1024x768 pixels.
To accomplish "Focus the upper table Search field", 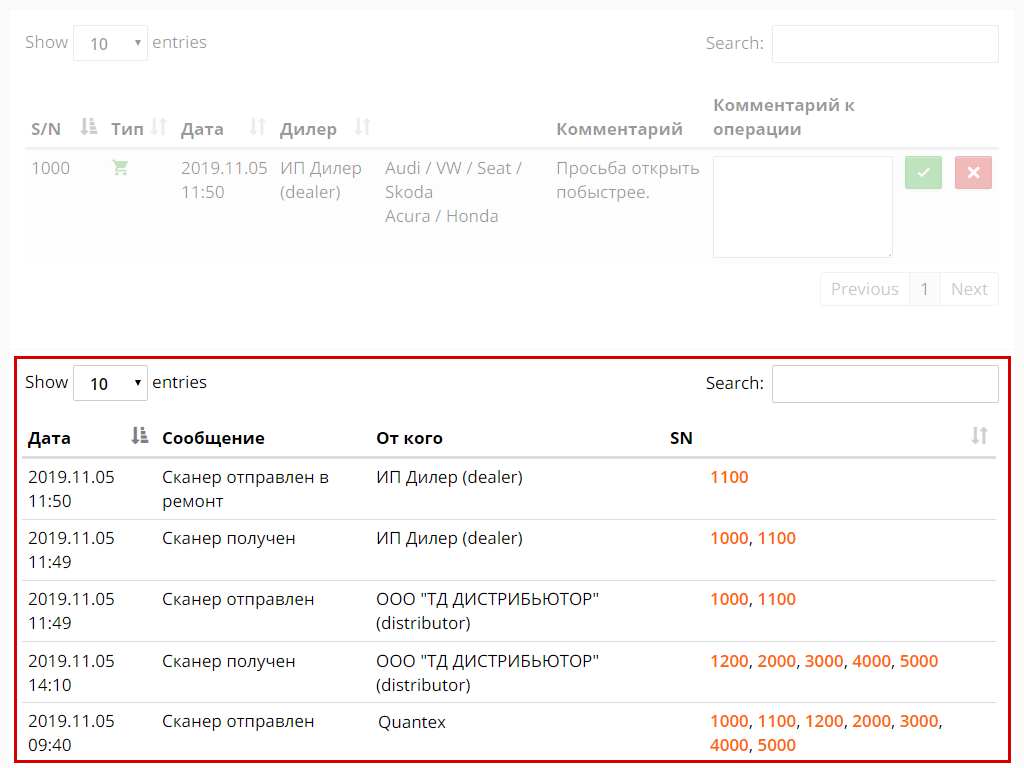I will 884,44.
